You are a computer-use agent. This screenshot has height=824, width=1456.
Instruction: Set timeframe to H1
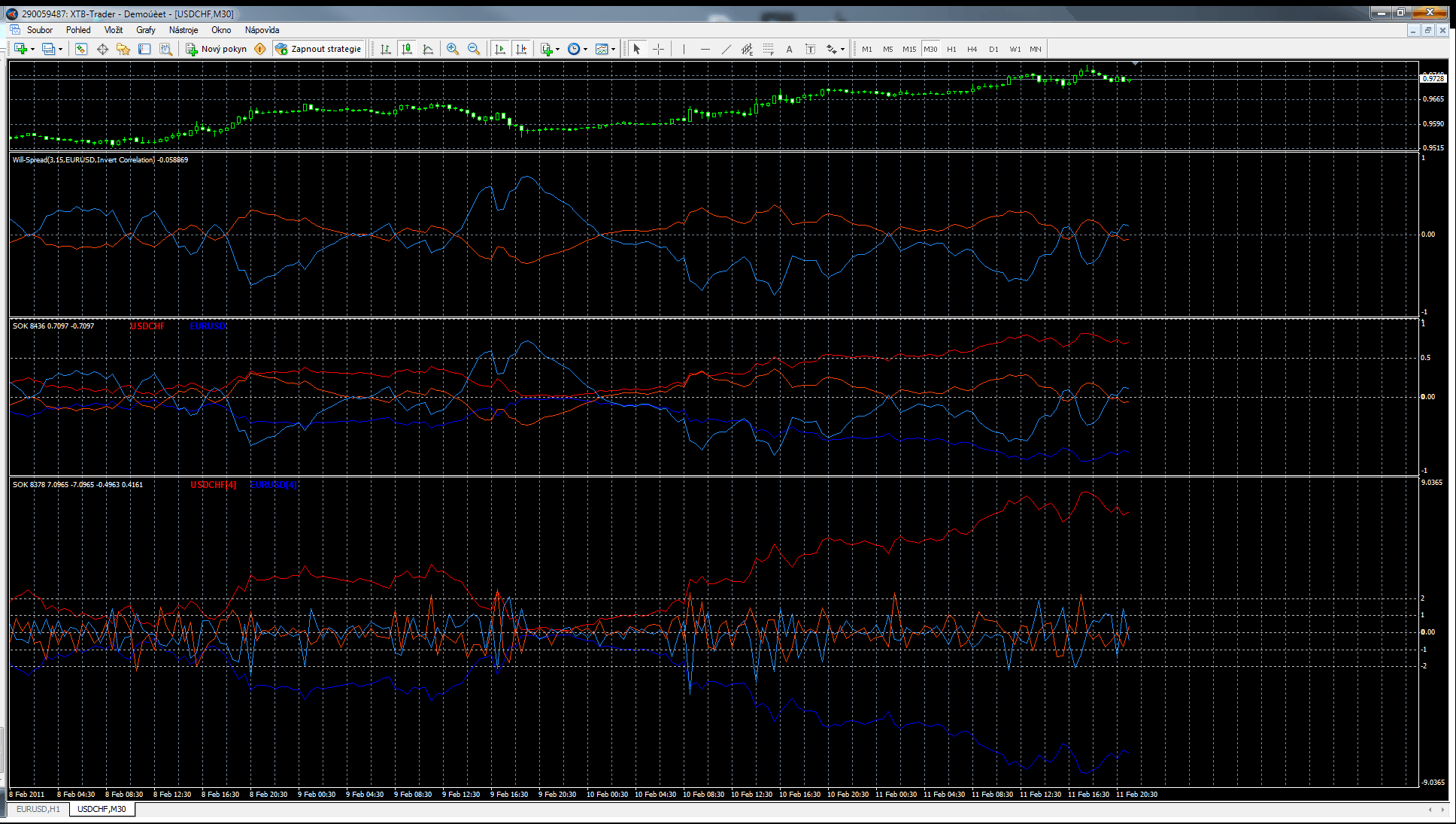click(x=951, y=49)
